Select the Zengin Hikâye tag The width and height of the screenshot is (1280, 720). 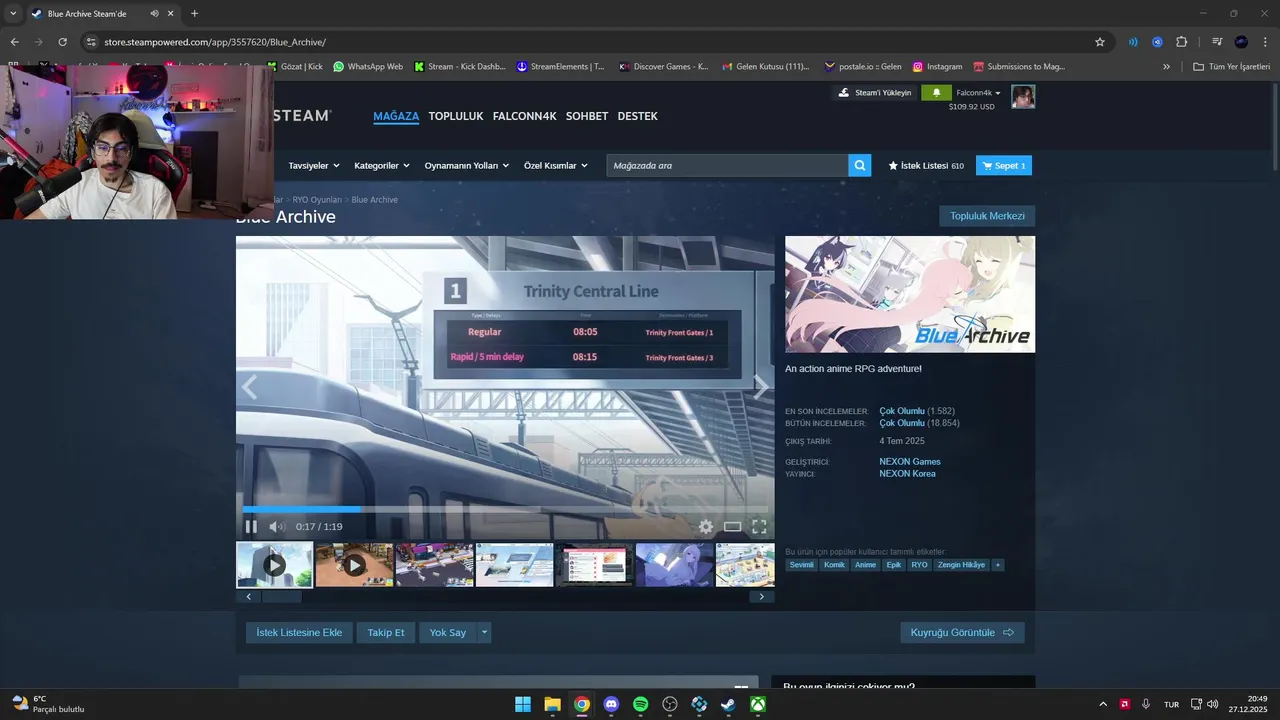point(961,565)
